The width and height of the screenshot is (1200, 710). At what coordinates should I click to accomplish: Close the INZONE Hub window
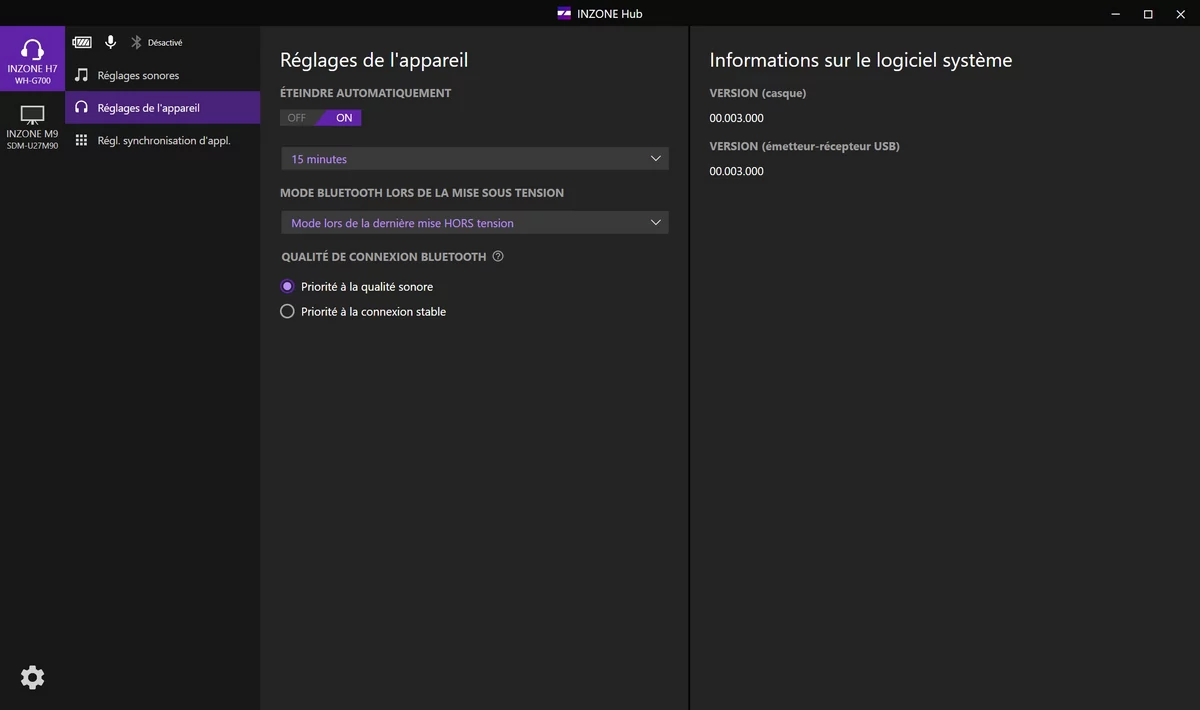point(1181,13)
